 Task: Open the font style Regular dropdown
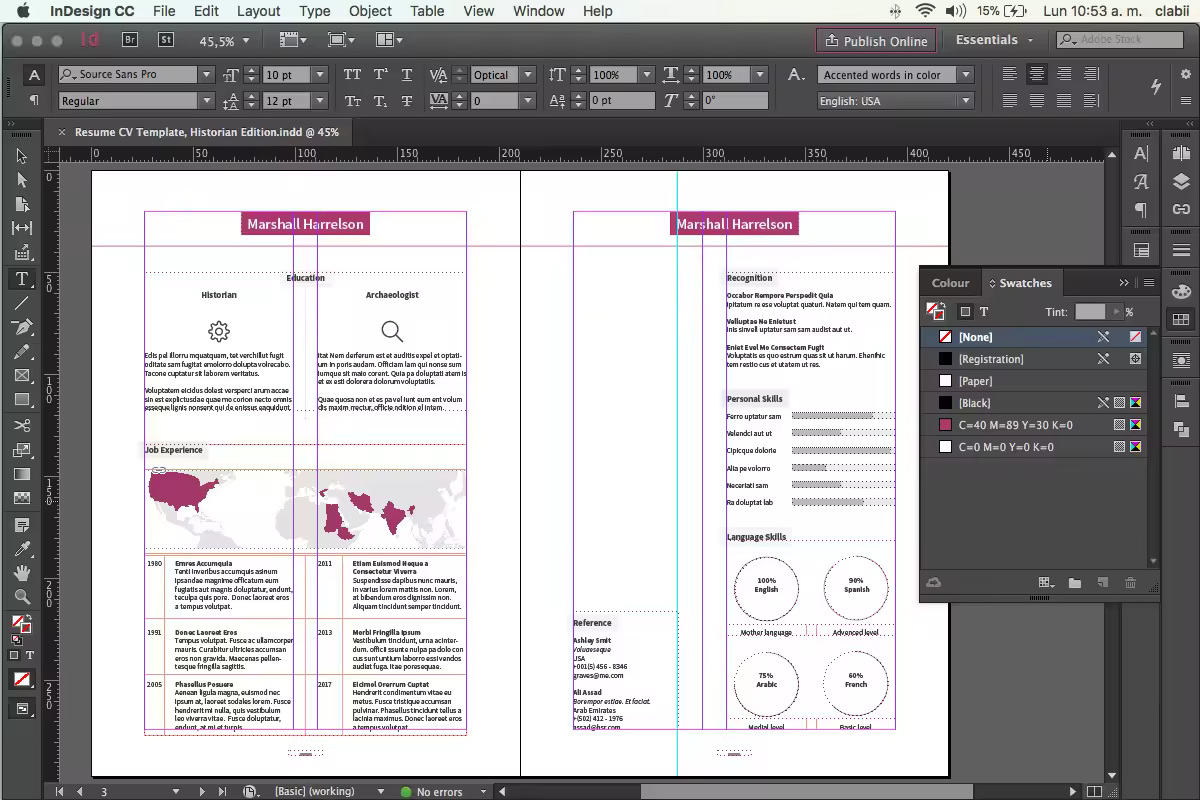tap(206, 101)
